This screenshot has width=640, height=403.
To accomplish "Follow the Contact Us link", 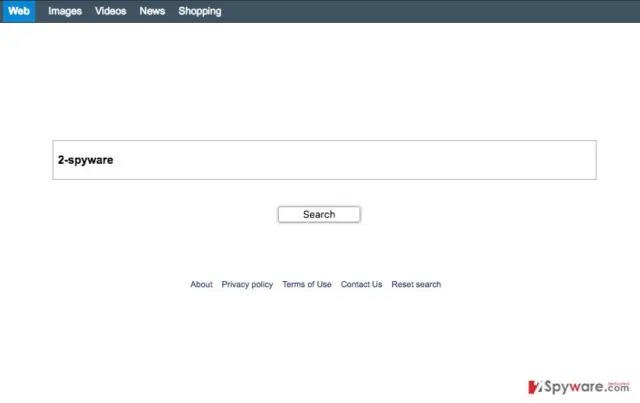I will [362, 284].
